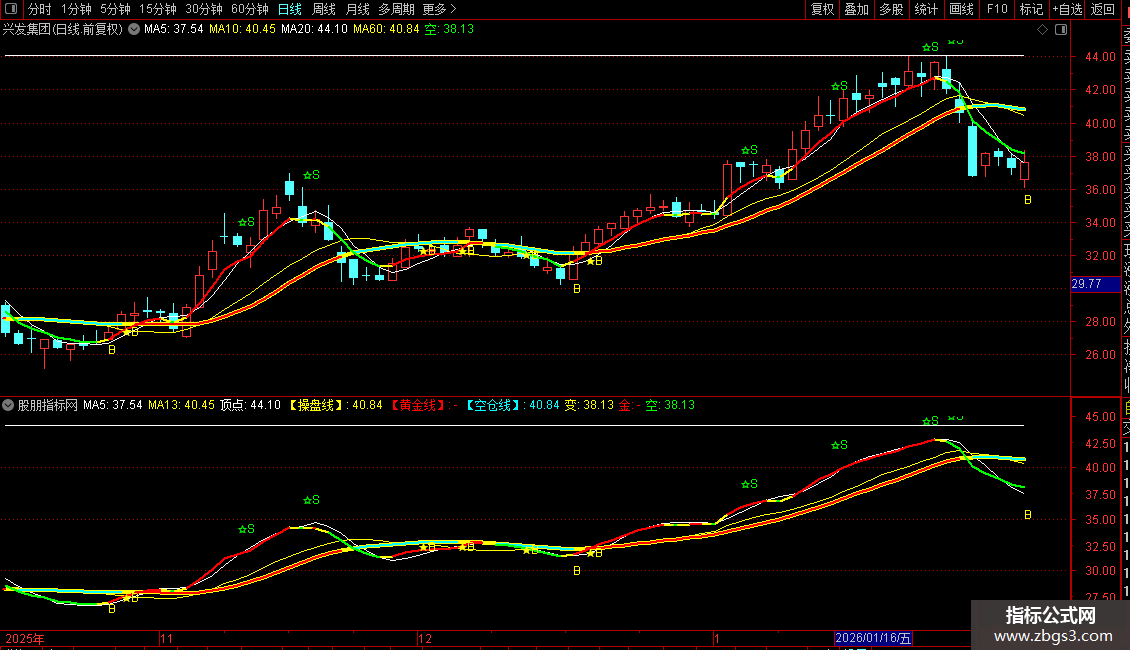Select the 15分钟 period tab
The image size is (1130, 650).
coord(157,9)
